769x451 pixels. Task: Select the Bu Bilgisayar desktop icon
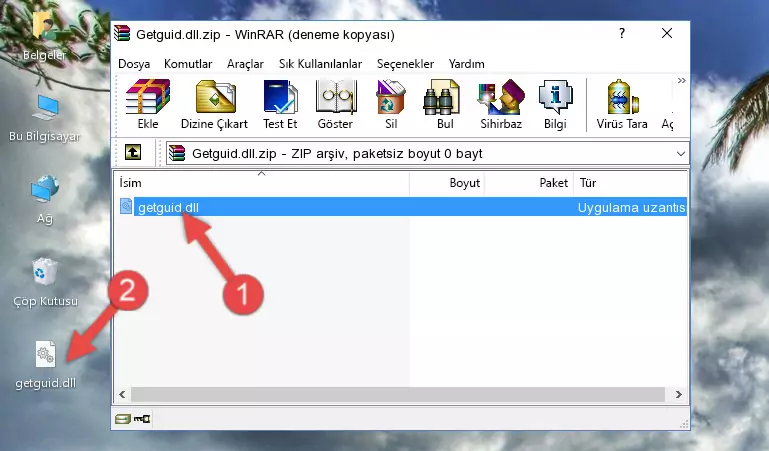click(x=45, y=118)
